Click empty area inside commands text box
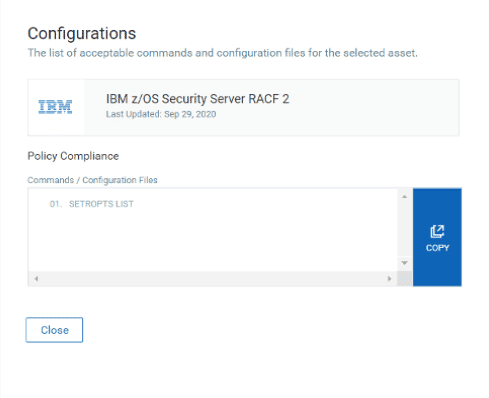Viewport: 489px width, 398px height. (x=213, y=240)
